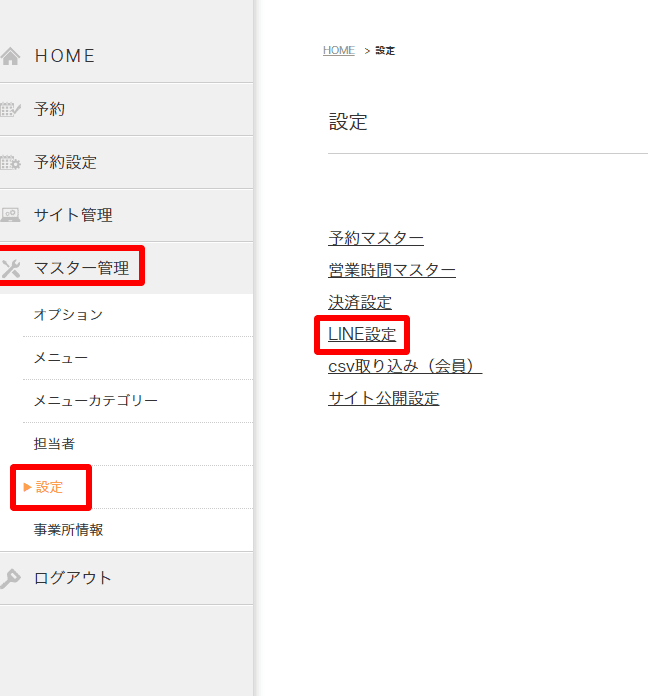The image size is (648, 696).
Task: Click the サイト管理 laptop icon
Action: (10, 215)
